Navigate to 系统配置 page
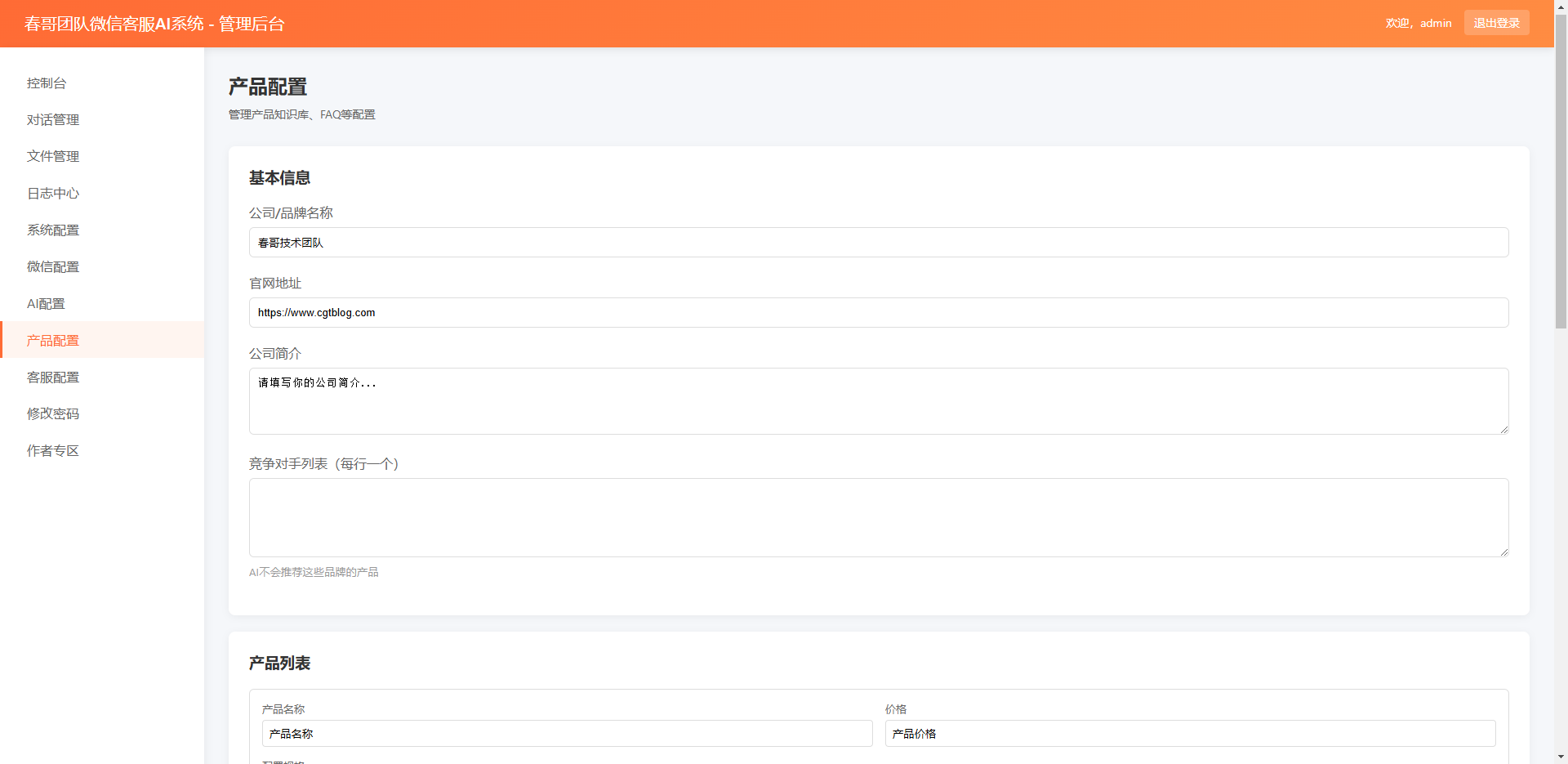1568x764 pixels. (53, 230)
